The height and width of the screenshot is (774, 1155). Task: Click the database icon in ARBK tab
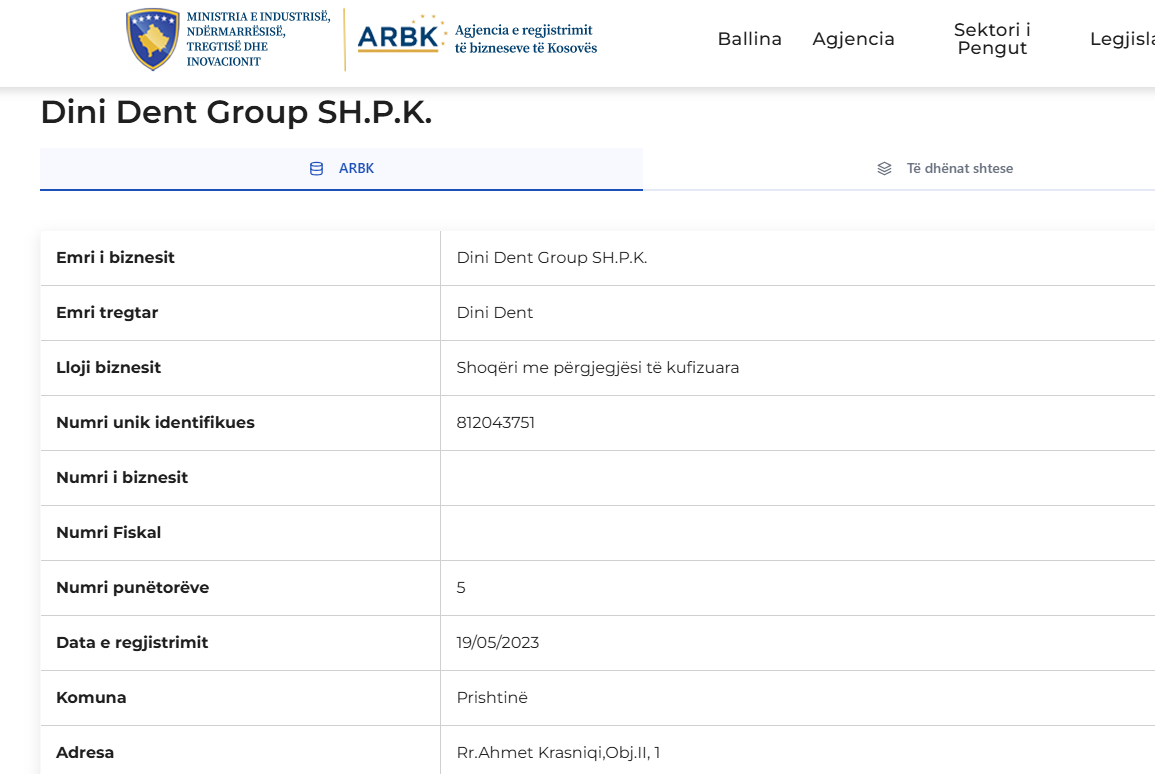(x=316, y=169)
